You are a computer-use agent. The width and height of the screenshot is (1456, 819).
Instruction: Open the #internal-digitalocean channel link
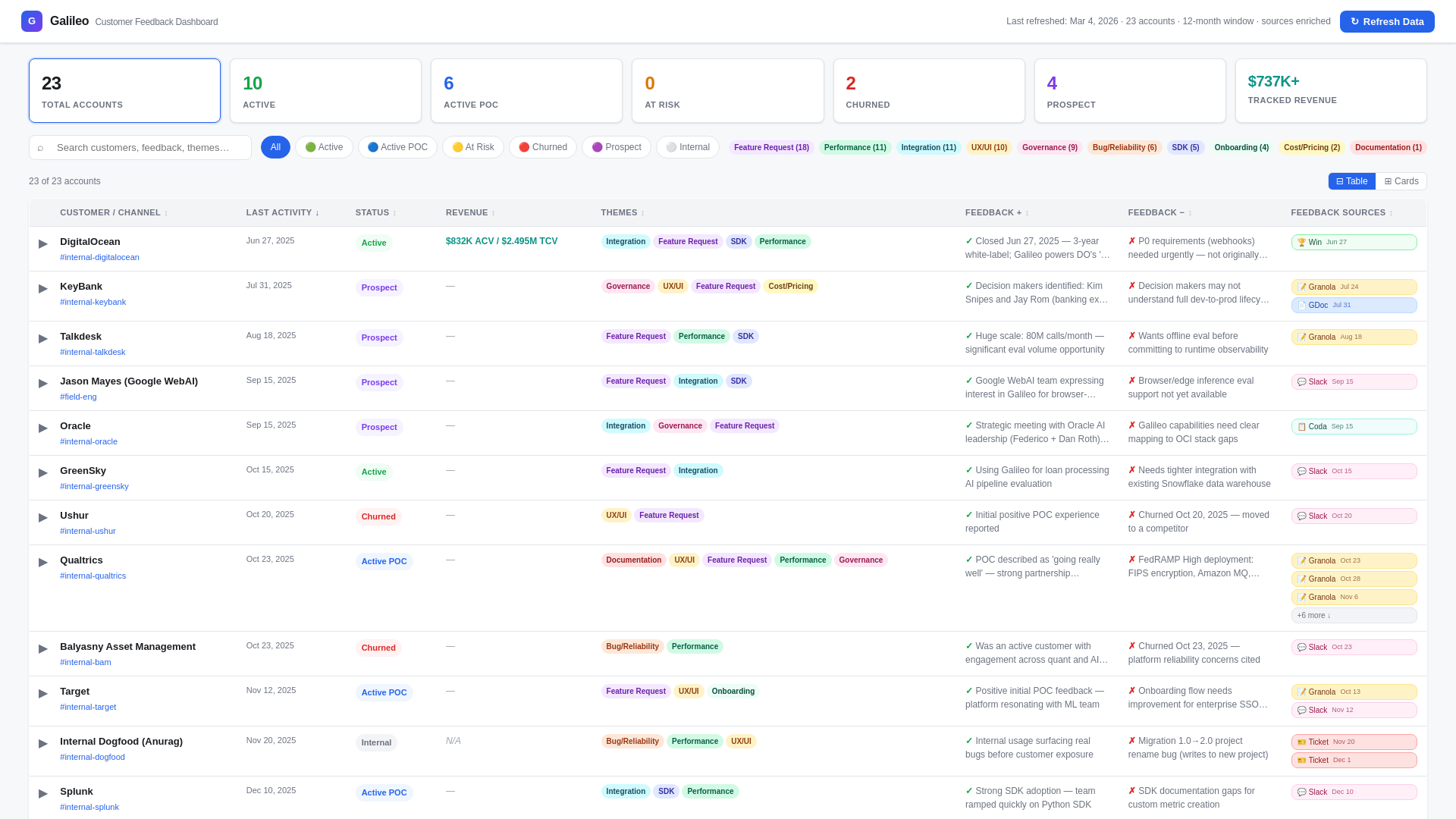pyautogui.click(x=99, y=257)
